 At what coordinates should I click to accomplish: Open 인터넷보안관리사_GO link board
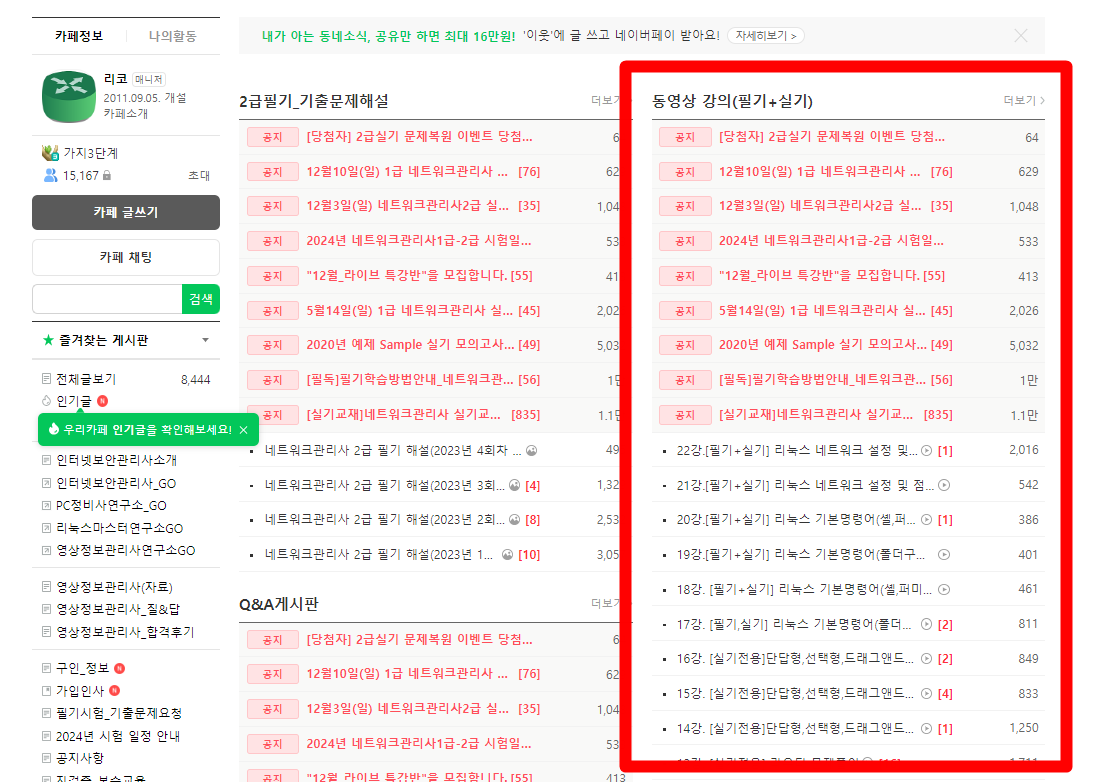tap(116, 483)
